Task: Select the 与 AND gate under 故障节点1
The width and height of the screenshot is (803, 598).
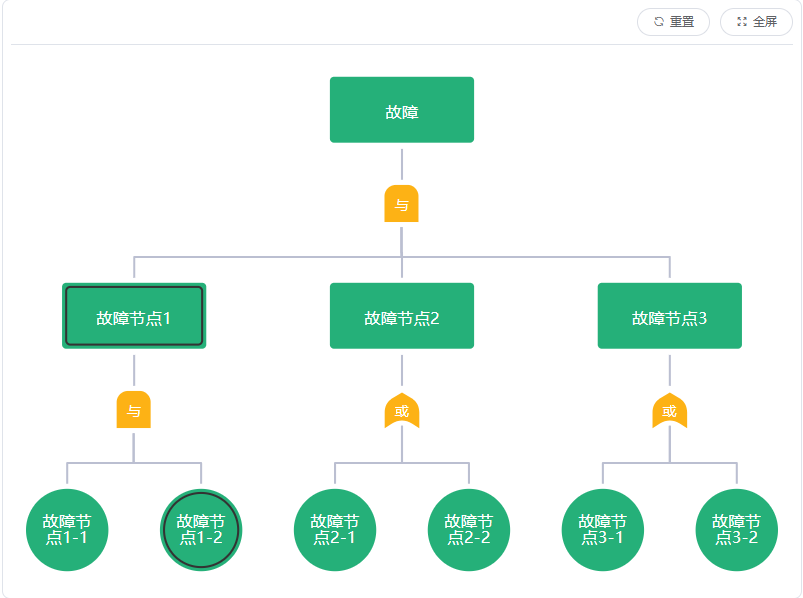Action: point(133,410)
